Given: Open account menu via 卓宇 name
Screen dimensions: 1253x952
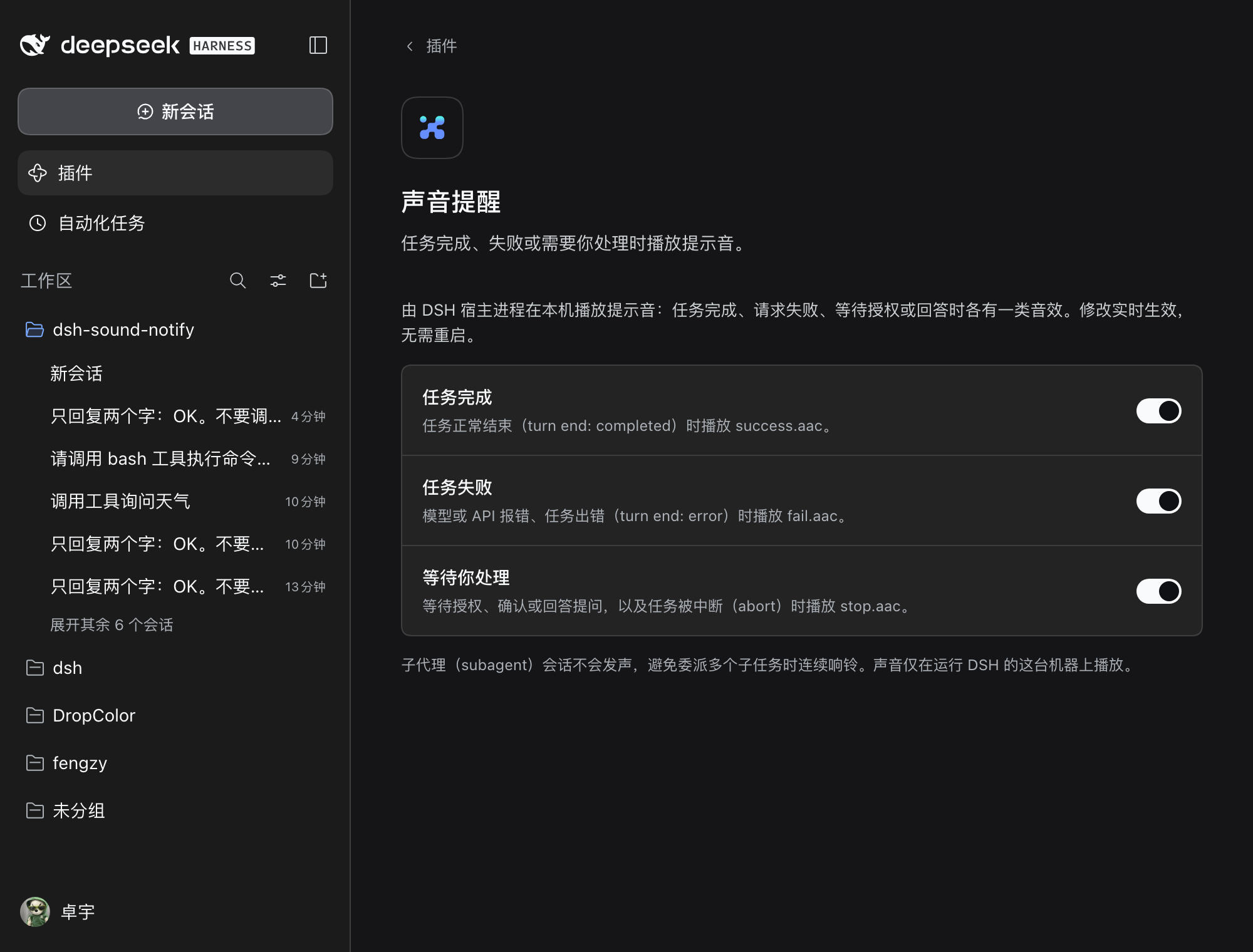Looking at the screenshot, I should point(78,912).
